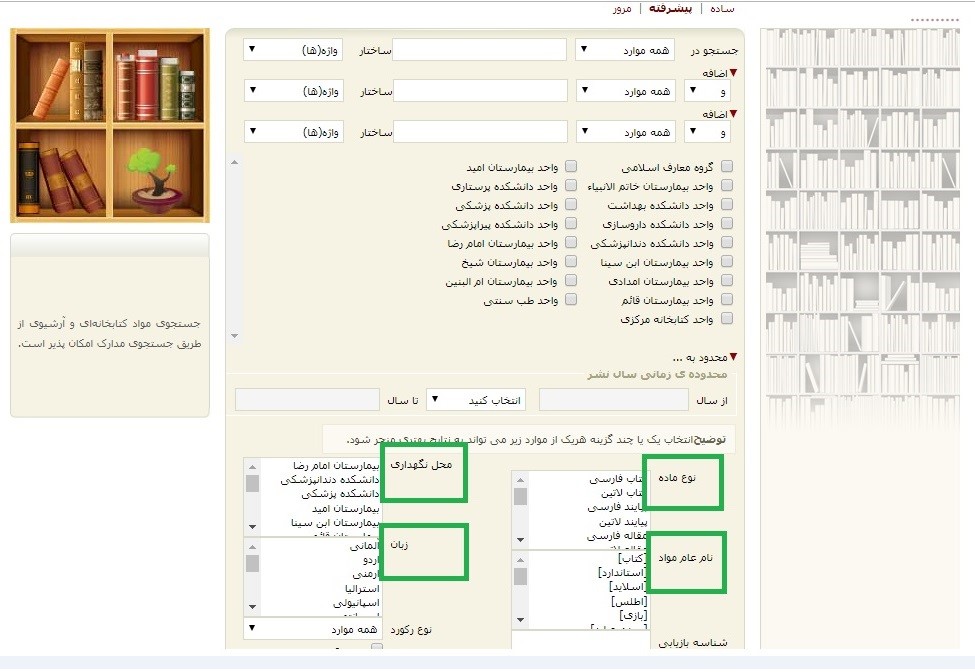
Task: Open the نوع رکورد همه موارد dropdown
Action: [x=313, y=628]
